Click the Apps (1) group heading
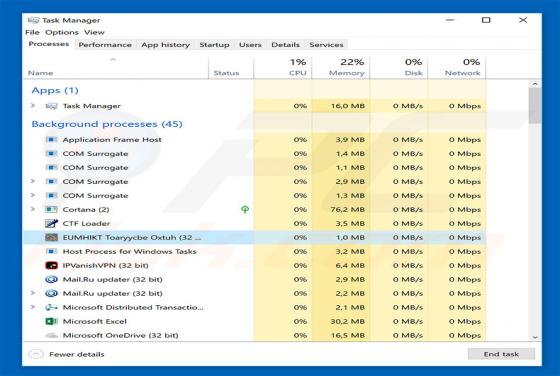 [55, 90]
